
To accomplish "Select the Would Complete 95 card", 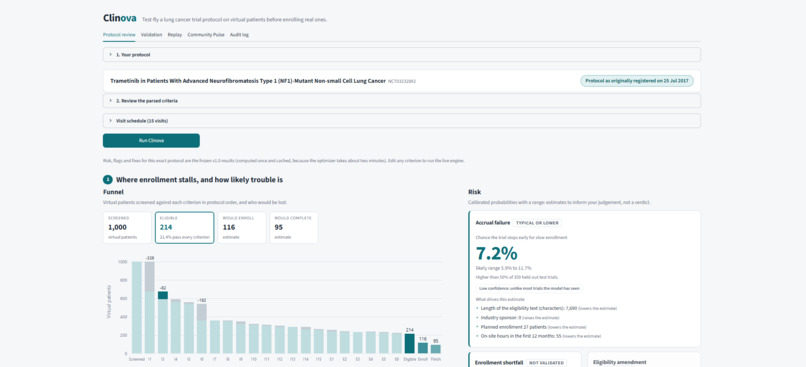I will (x=294, y=227).
